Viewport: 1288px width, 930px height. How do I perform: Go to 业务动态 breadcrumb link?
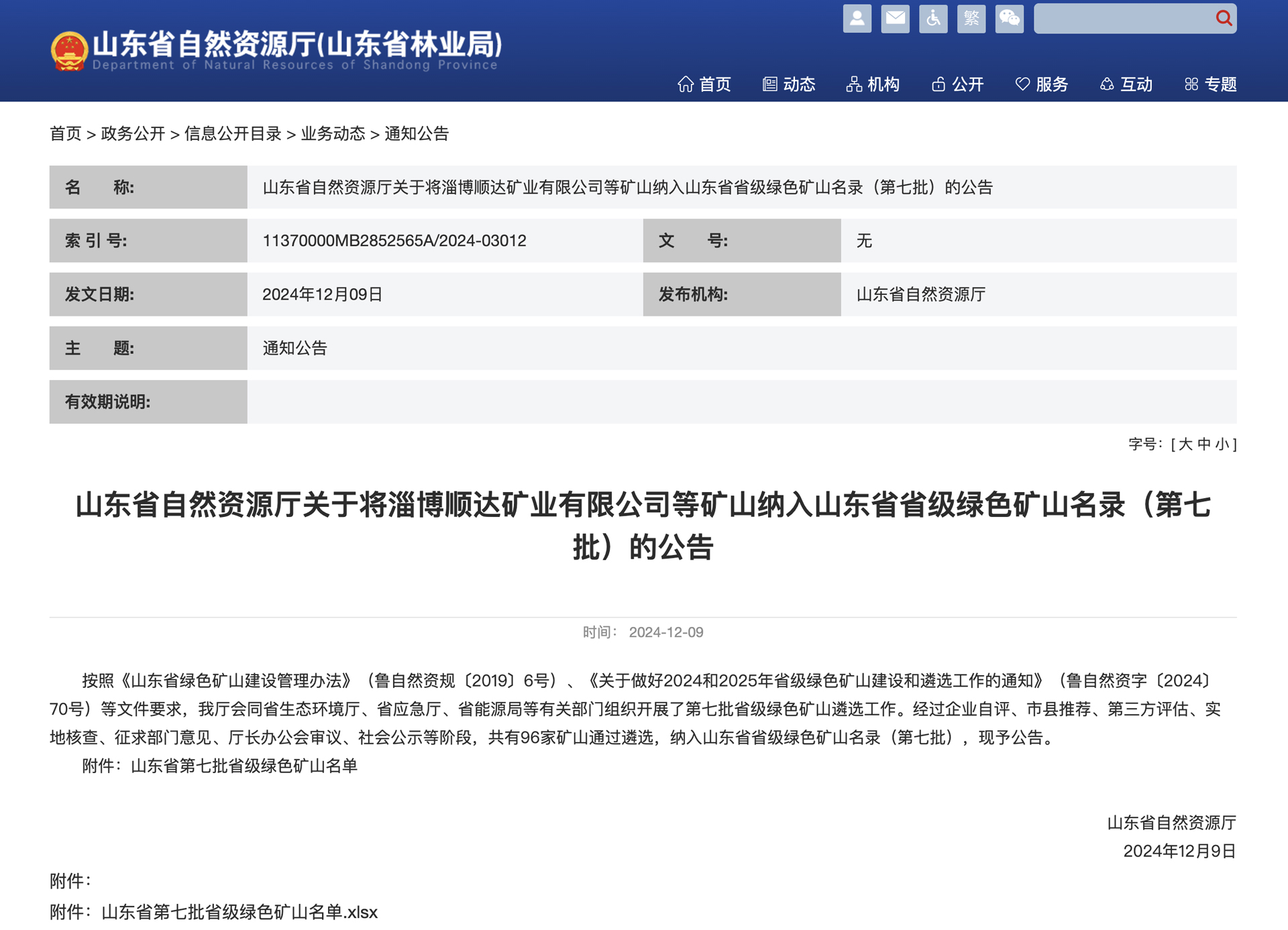(x=333, y=133)
